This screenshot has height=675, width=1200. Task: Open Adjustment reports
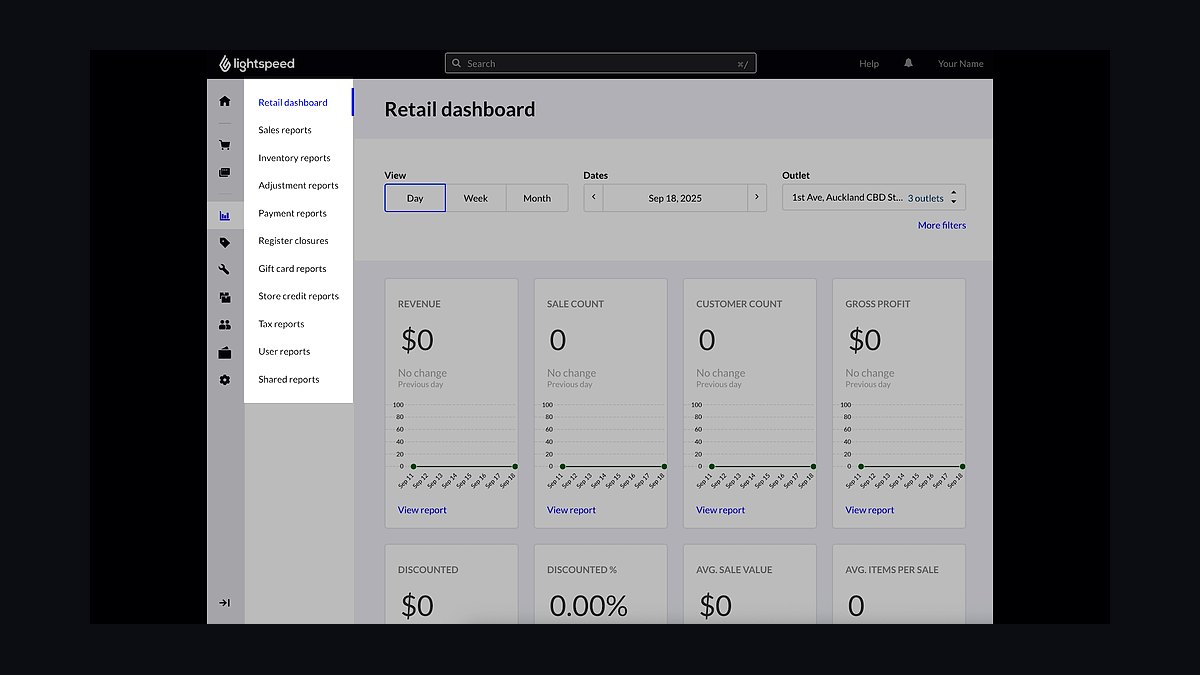point(298,185)
